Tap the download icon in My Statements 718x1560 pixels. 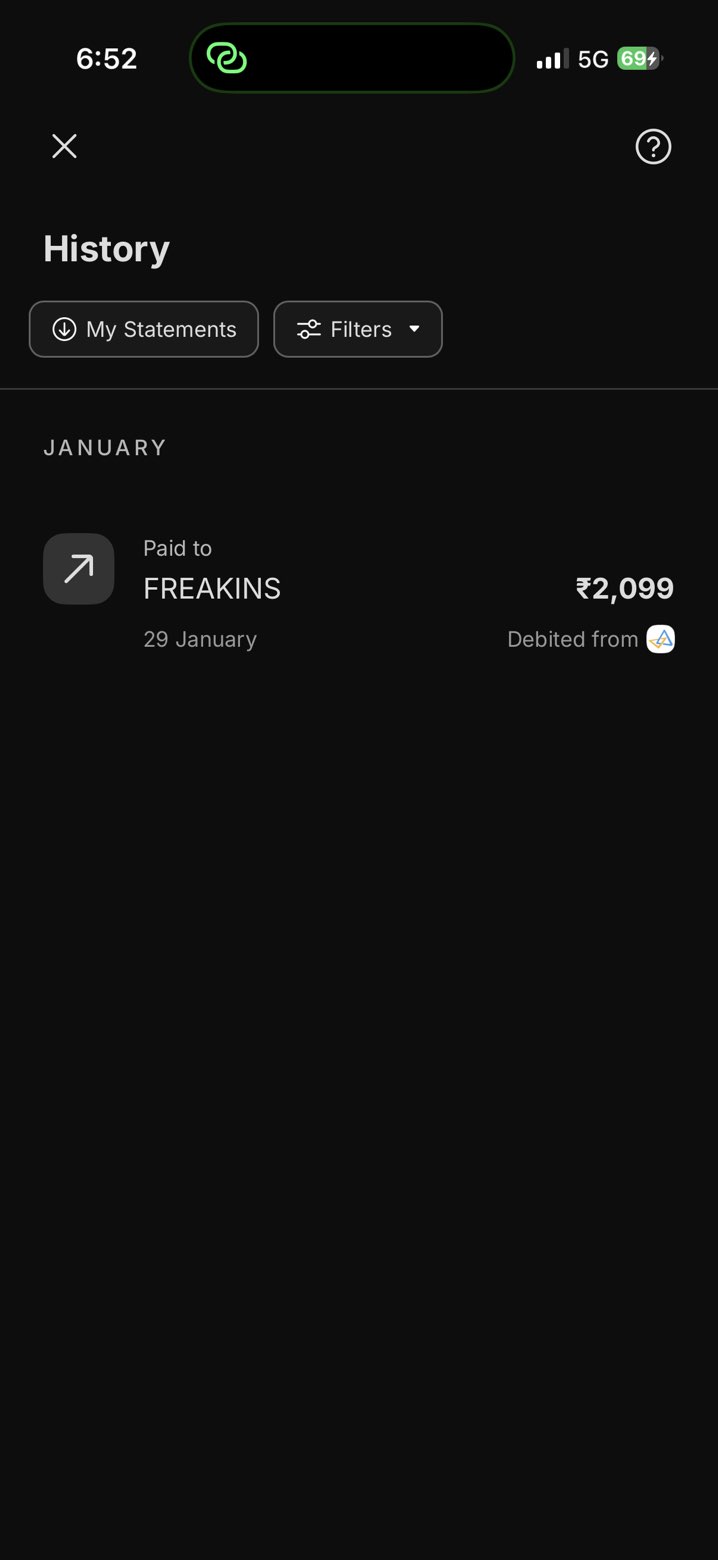tap(64, 329)
